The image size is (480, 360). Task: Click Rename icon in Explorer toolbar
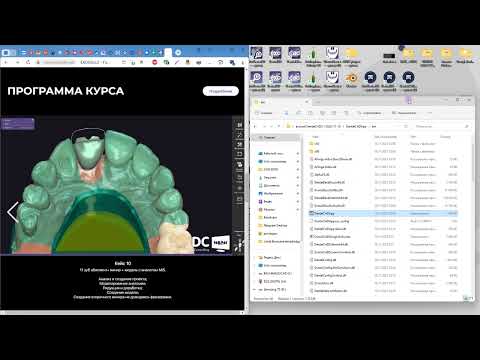(x=322, y=113)
